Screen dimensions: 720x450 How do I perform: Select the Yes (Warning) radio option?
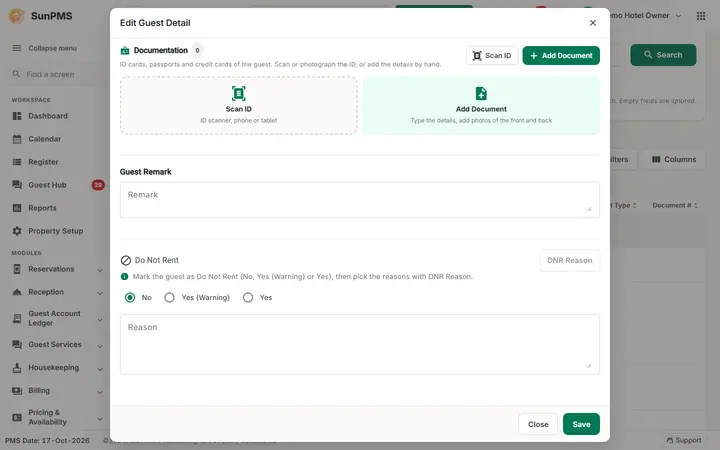click(169, 298)
